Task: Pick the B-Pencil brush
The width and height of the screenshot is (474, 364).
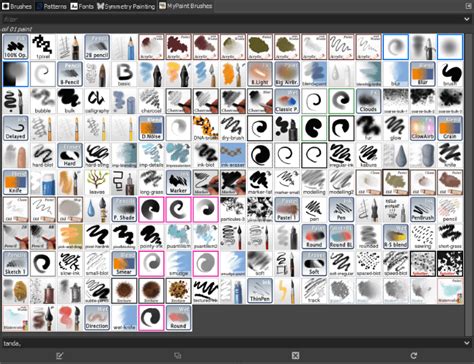Action: point(70,74)
